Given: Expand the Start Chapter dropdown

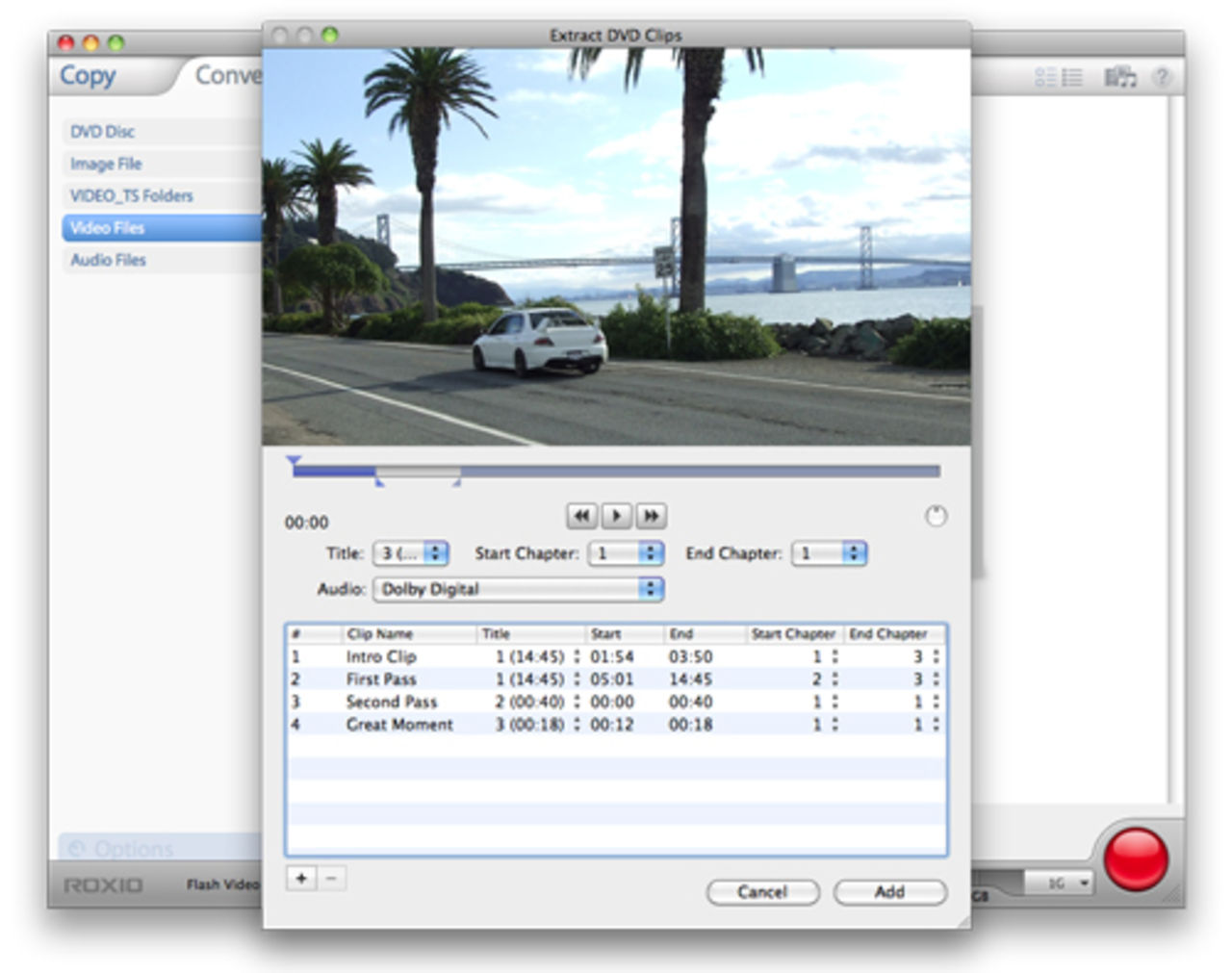Looking at the screenshot, I should pyautogui.click(x=627, y=553).
